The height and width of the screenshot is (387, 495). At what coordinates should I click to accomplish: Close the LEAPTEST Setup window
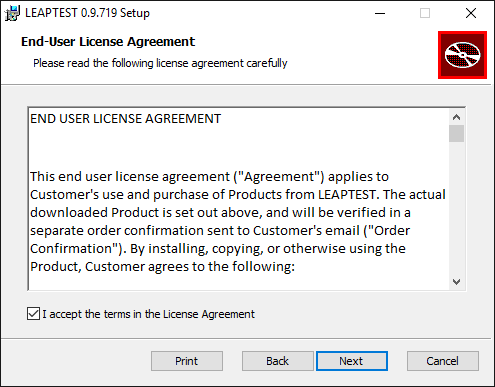[x=471, y=13]
